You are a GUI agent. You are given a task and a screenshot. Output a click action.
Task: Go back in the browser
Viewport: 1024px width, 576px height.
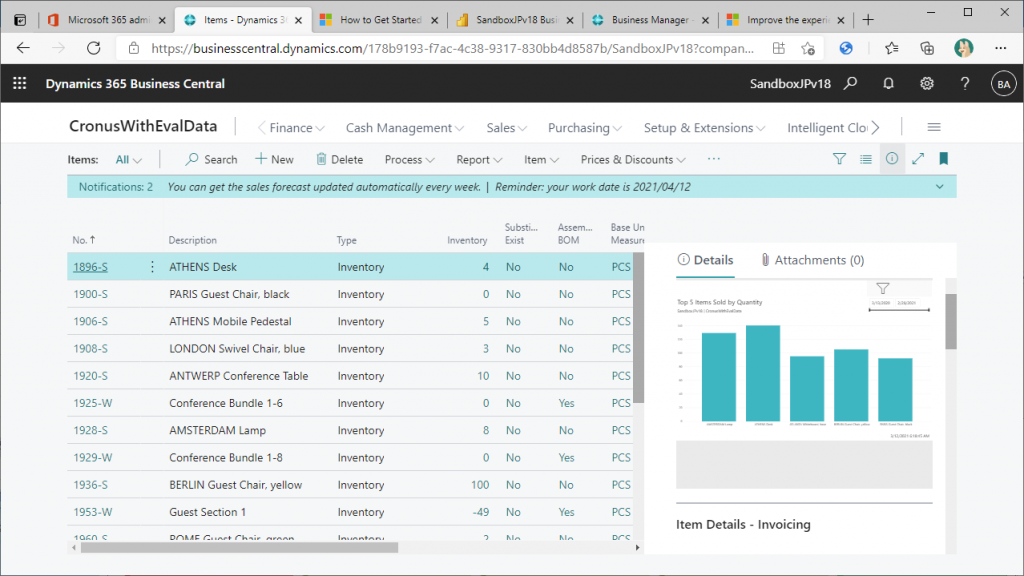[x=24, y=48]
